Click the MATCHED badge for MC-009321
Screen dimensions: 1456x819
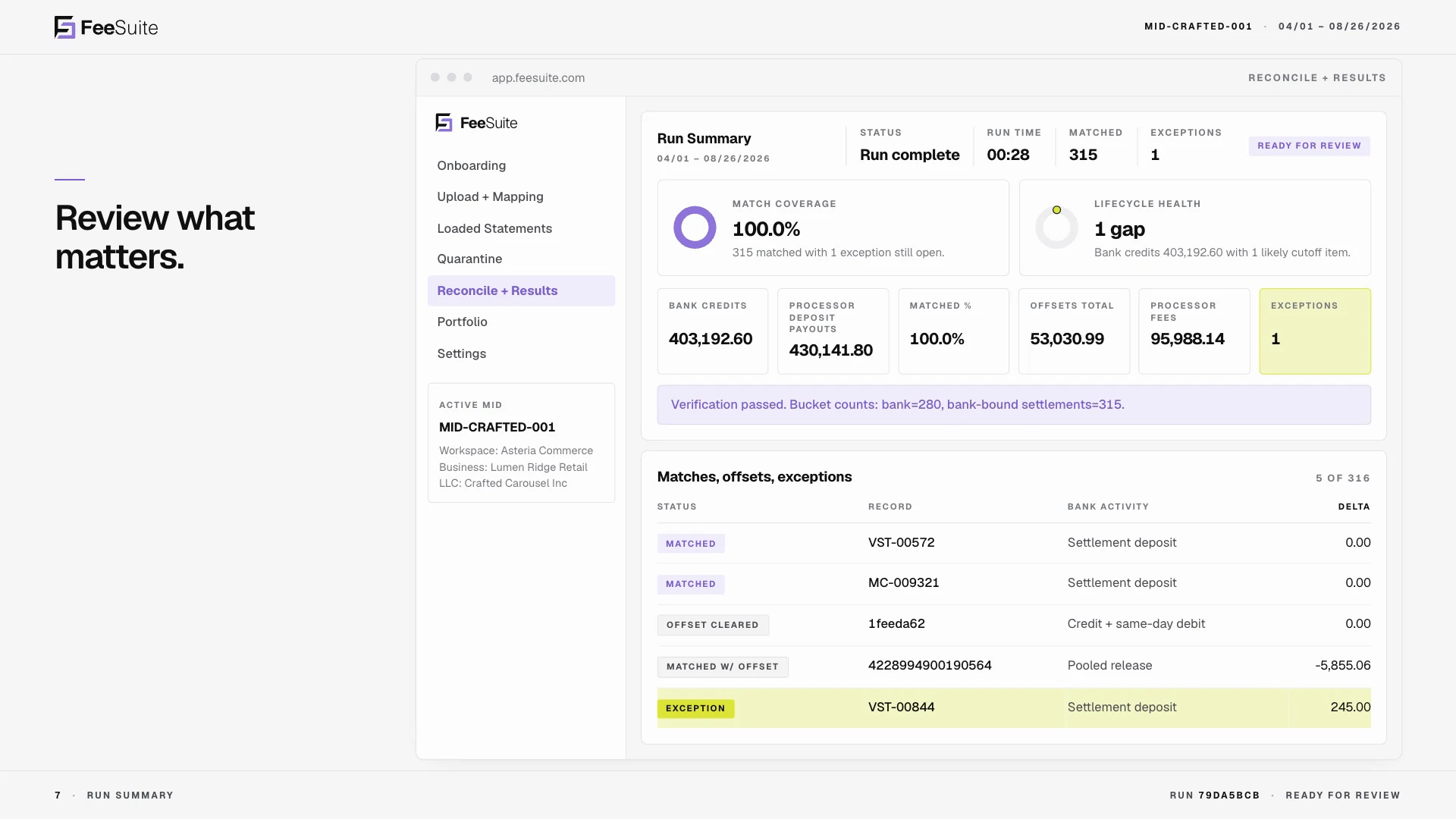point(690,583)
